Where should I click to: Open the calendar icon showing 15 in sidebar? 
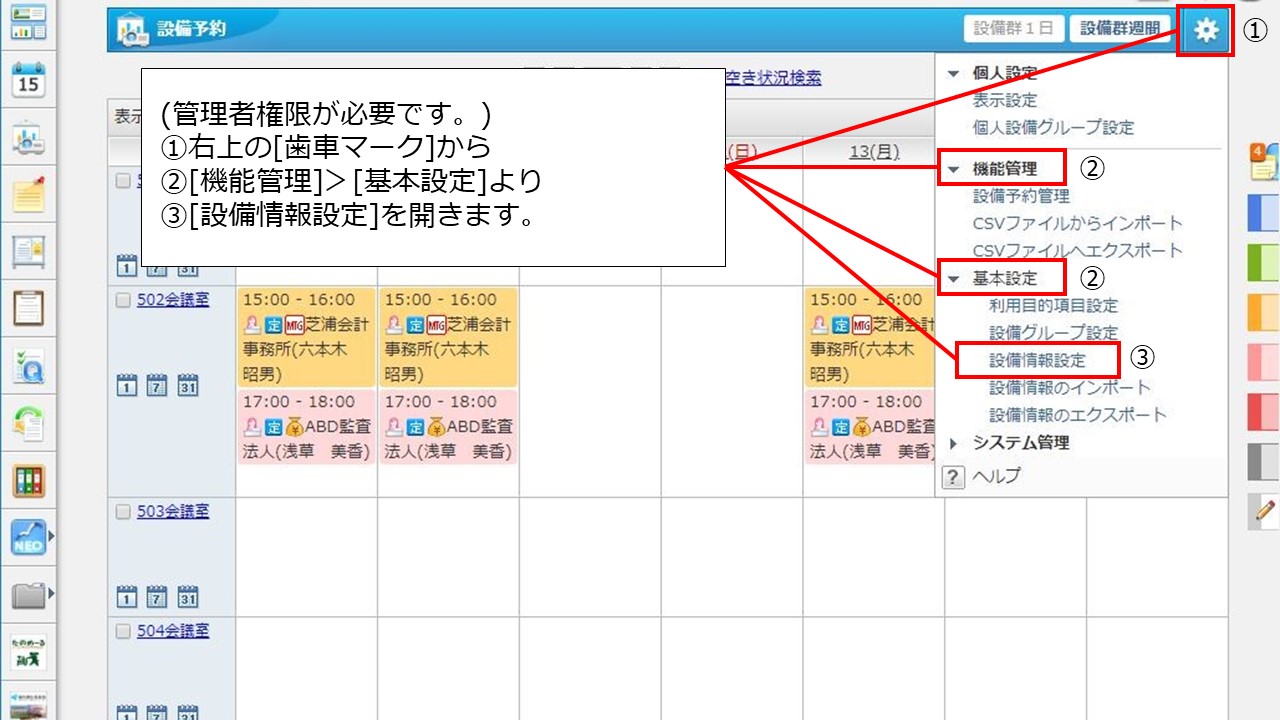tap(28, 78)
